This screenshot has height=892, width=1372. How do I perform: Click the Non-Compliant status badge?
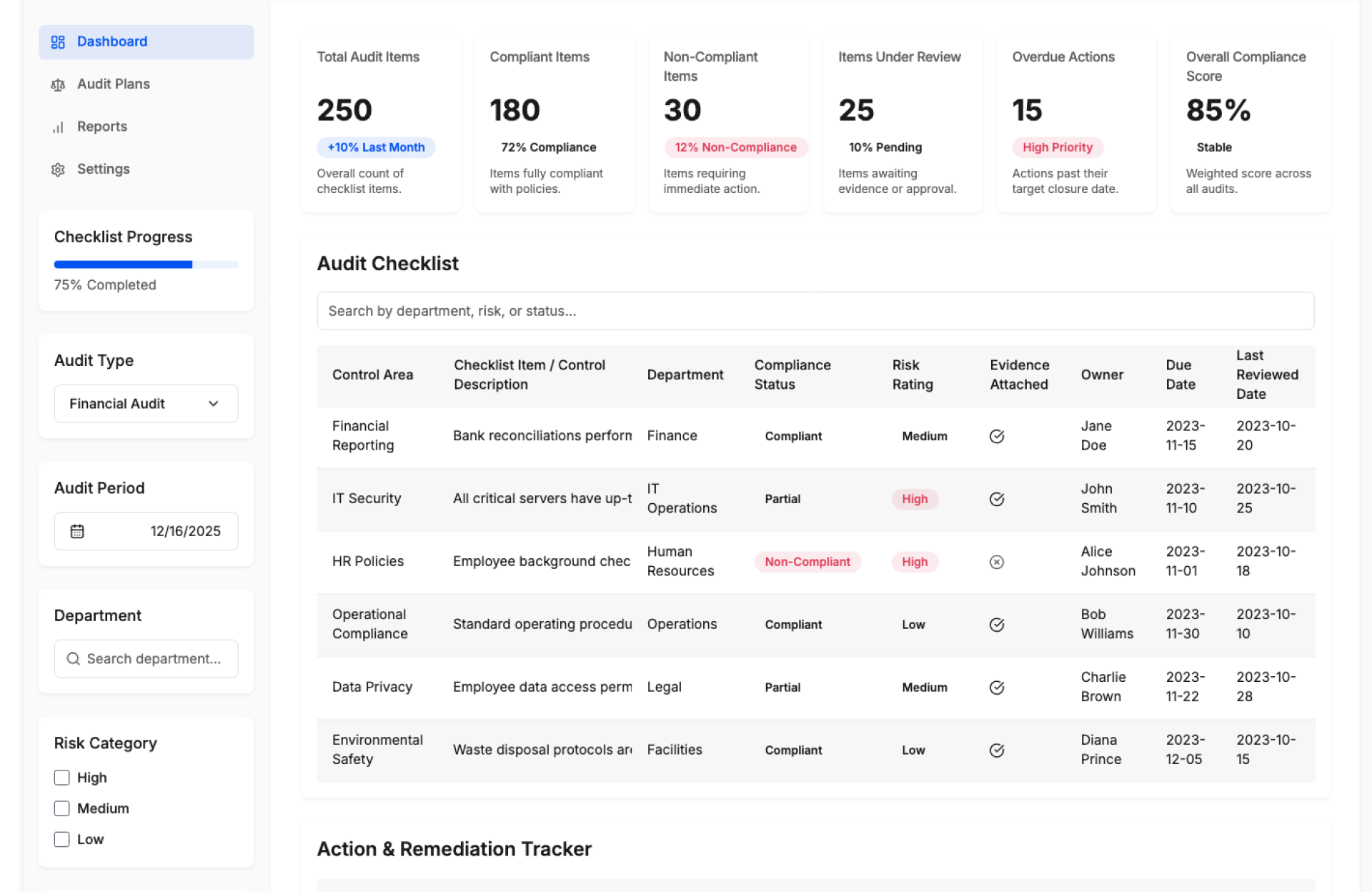[x=807, y=562]
